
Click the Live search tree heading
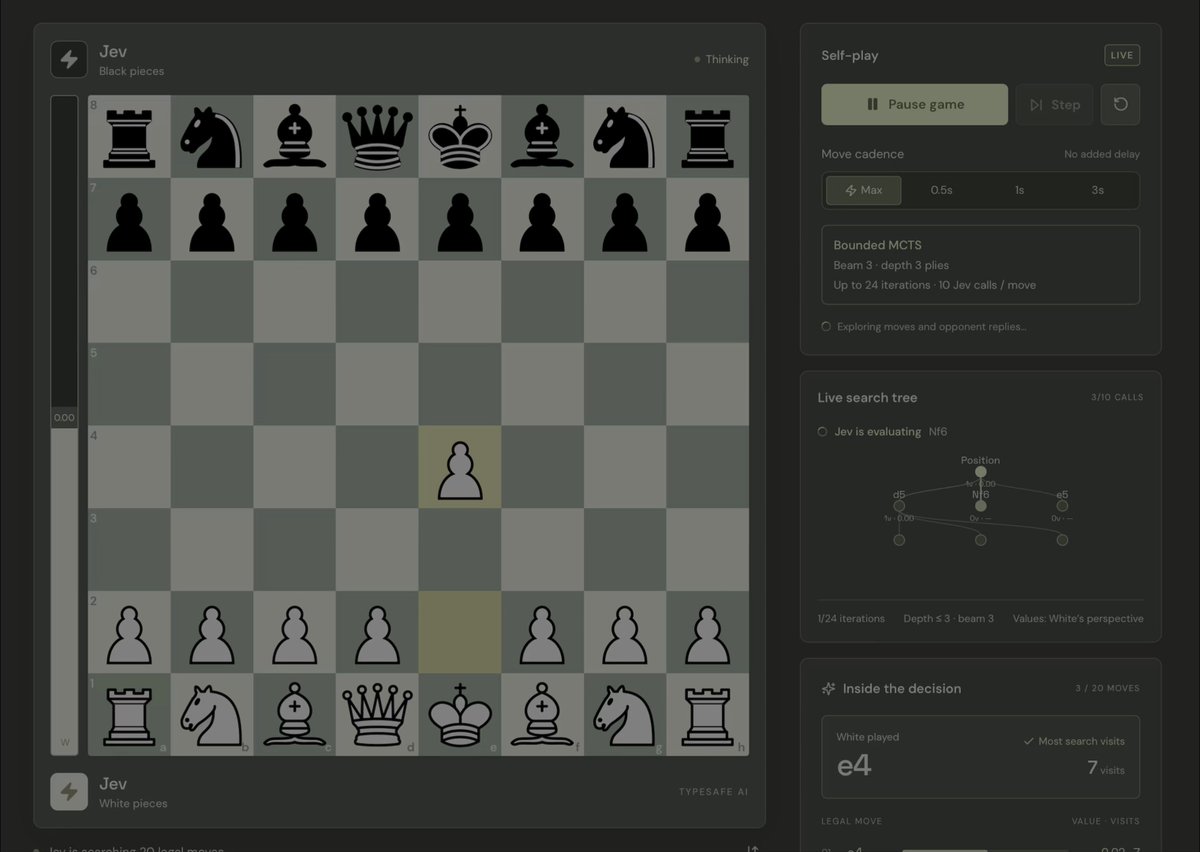click(x=867, y=397)
